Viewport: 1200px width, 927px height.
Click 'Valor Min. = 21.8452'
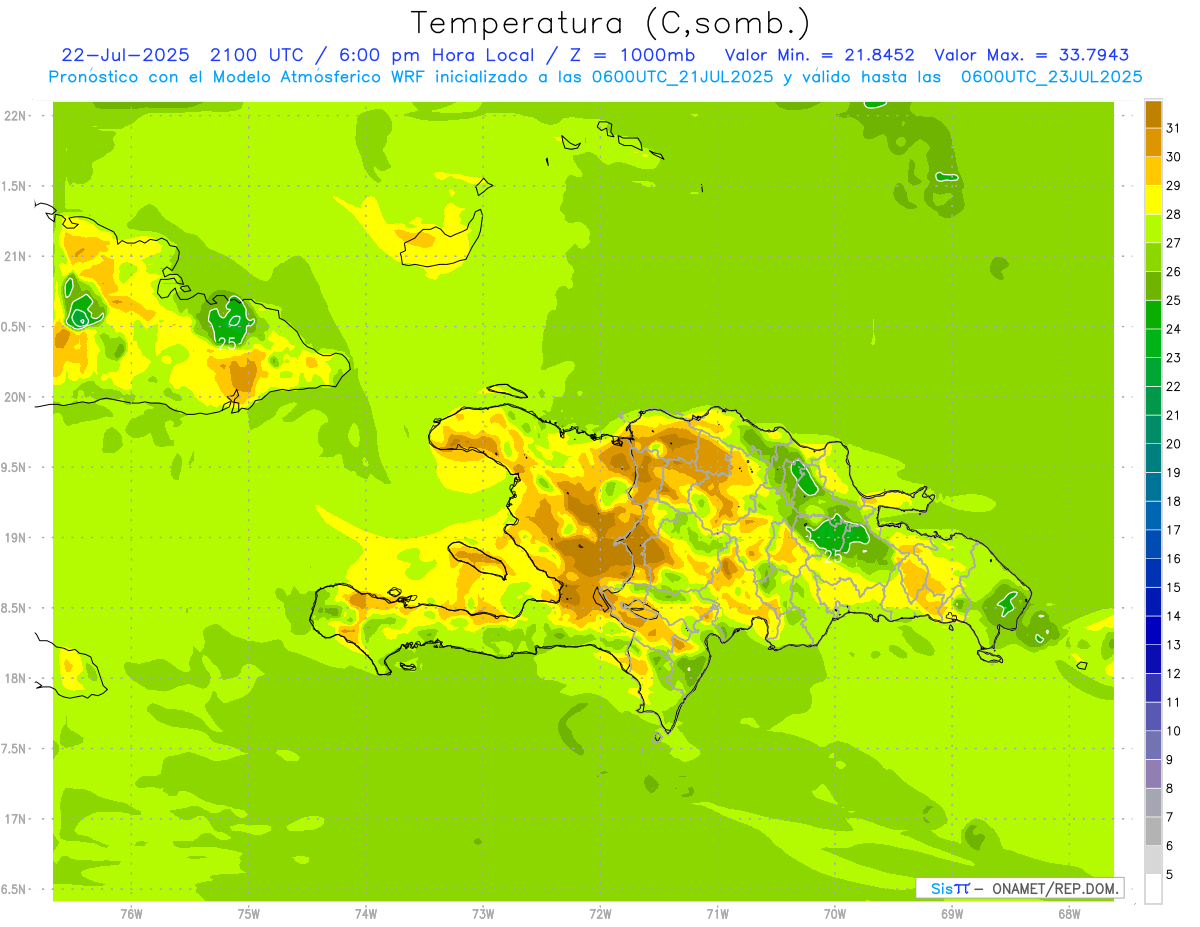click(820, 55)
